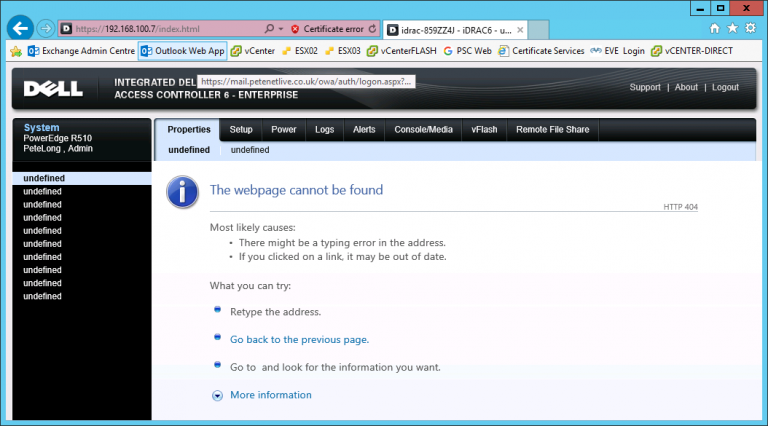Maximize the browser window
The height and width of the screenshot is (426, 768).
tap(720, 8)
